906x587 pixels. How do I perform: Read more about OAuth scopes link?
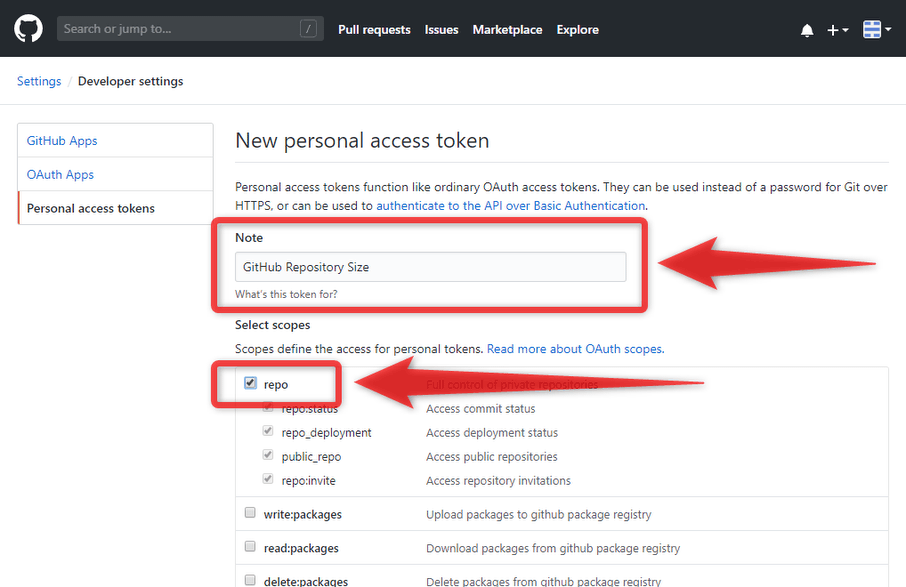pyautogui.click(x=575, y=349)
